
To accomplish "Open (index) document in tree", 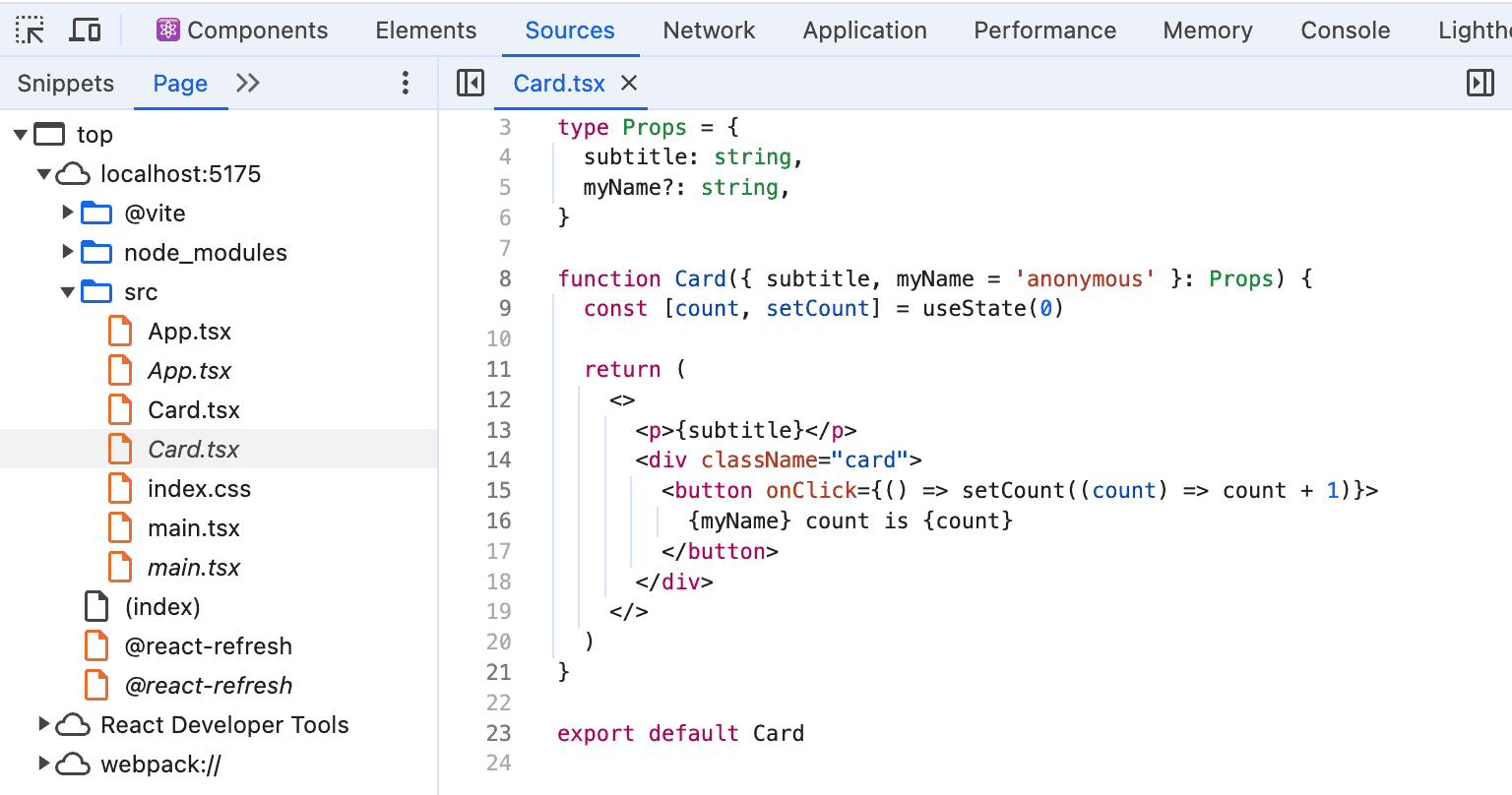I will click(x=162, y=607).
